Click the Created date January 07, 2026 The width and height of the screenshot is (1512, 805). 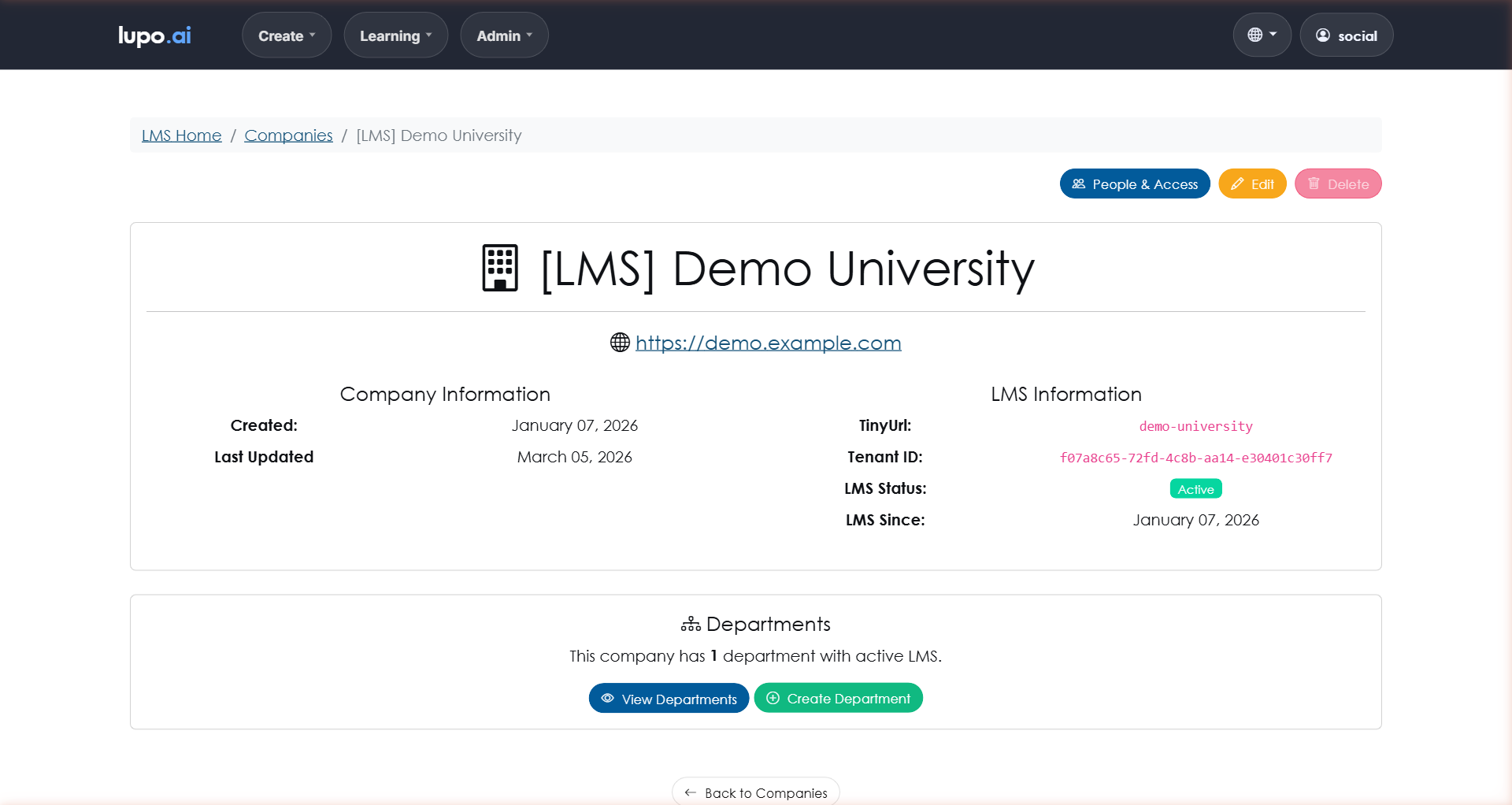[x=575, y=425]
